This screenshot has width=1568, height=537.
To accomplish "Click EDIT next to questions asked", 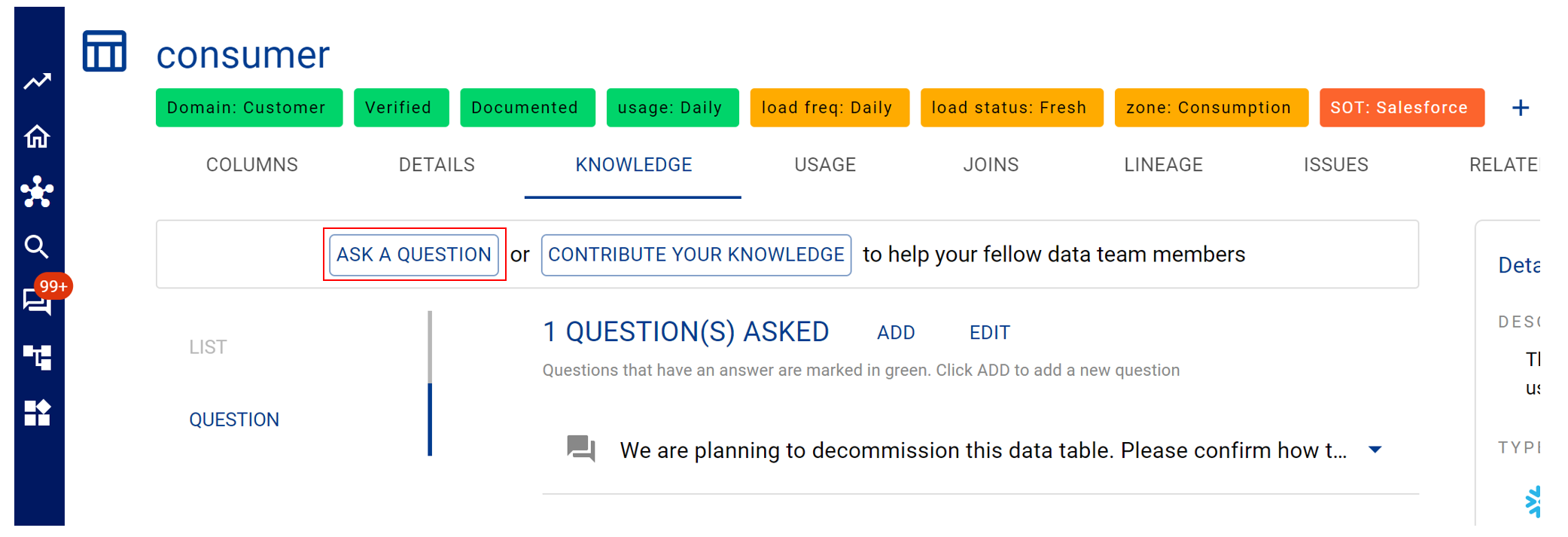I will [990, 333].
